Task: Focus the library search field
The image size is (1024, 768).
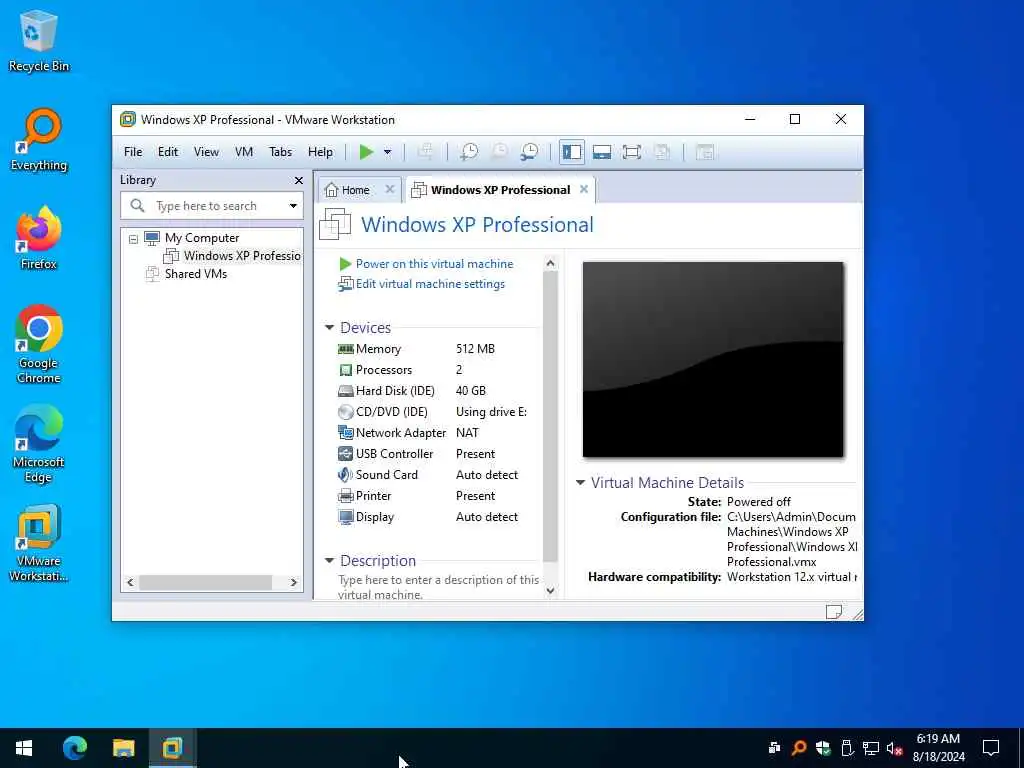Action: pos(206,206)
